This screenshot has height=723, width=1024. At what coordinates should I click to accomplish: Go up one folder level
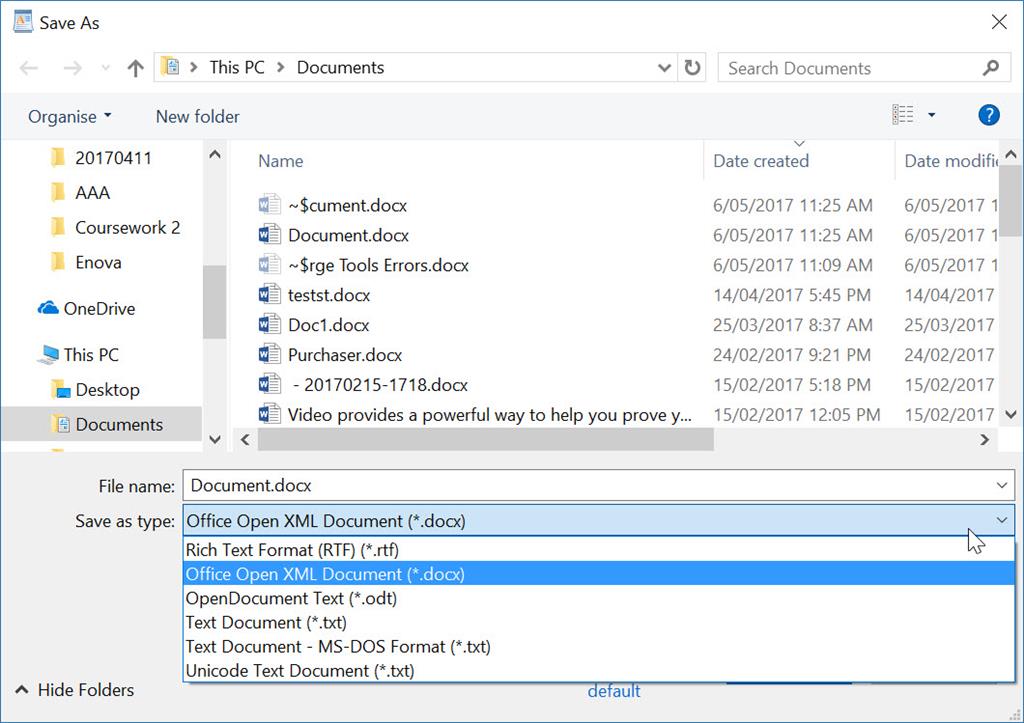(135, 68)
